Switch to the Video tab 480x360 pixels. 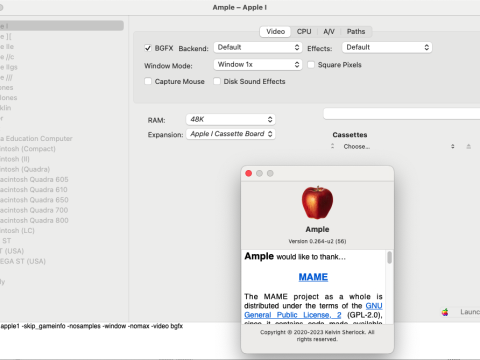[x=275, y=32]
